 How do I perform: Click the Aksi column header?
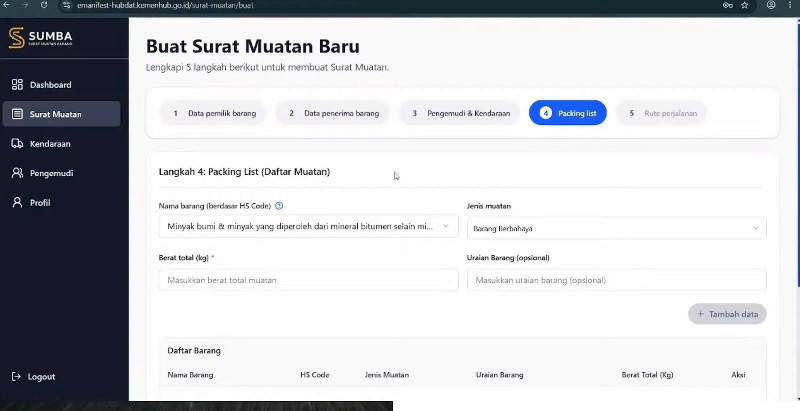pos(738,375)
